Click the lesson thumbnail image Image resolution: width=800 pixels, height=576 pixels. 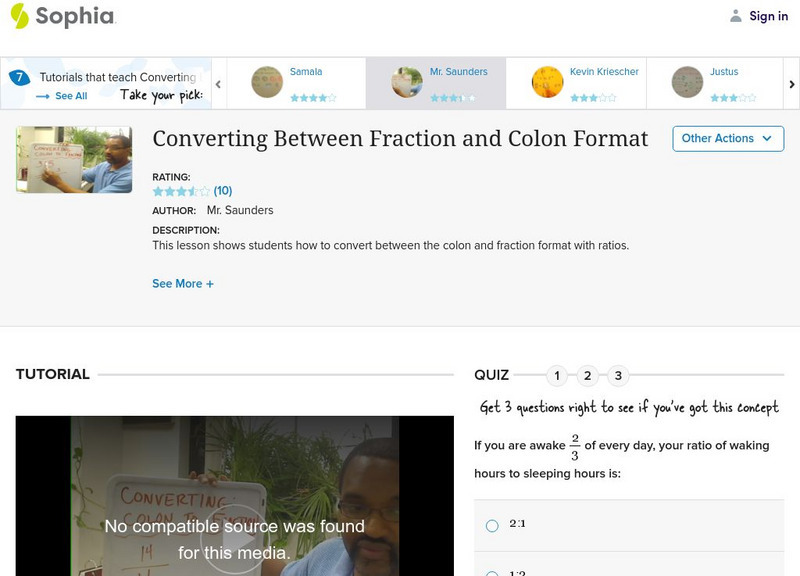click(74, 159)
